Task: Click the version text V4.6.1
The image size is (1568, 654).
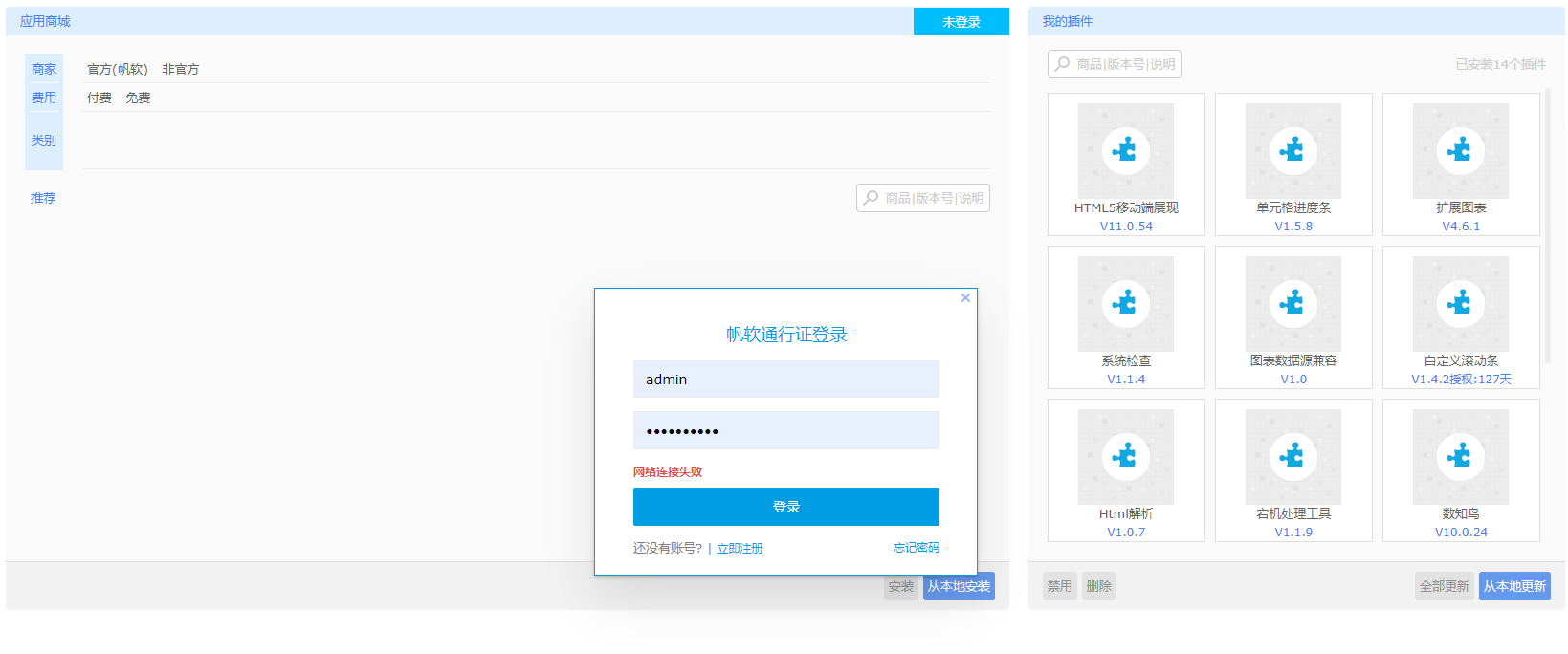Action: [x=1461, y=227]
